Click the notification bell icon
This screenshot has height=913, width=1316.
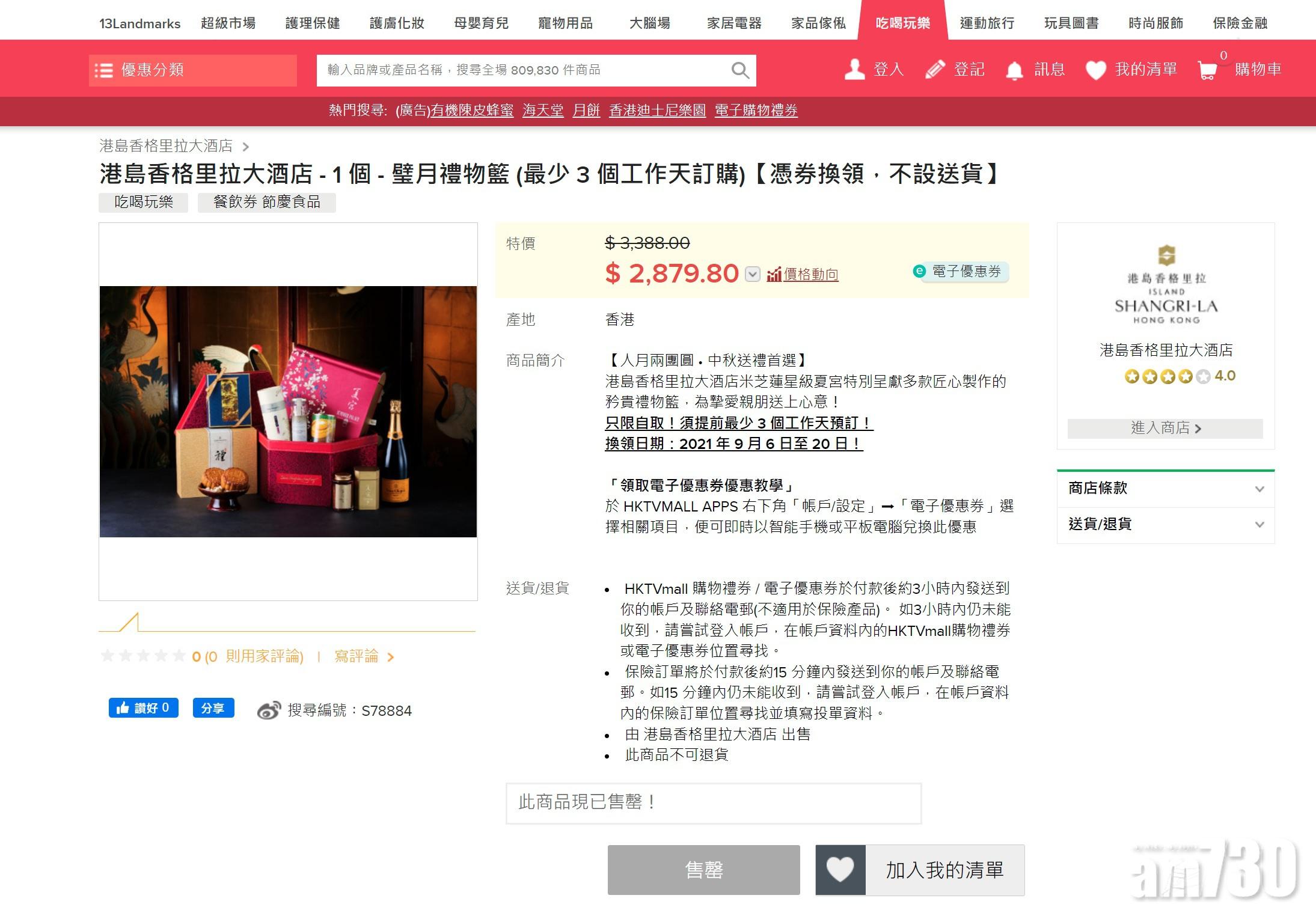coord(1014,70)
